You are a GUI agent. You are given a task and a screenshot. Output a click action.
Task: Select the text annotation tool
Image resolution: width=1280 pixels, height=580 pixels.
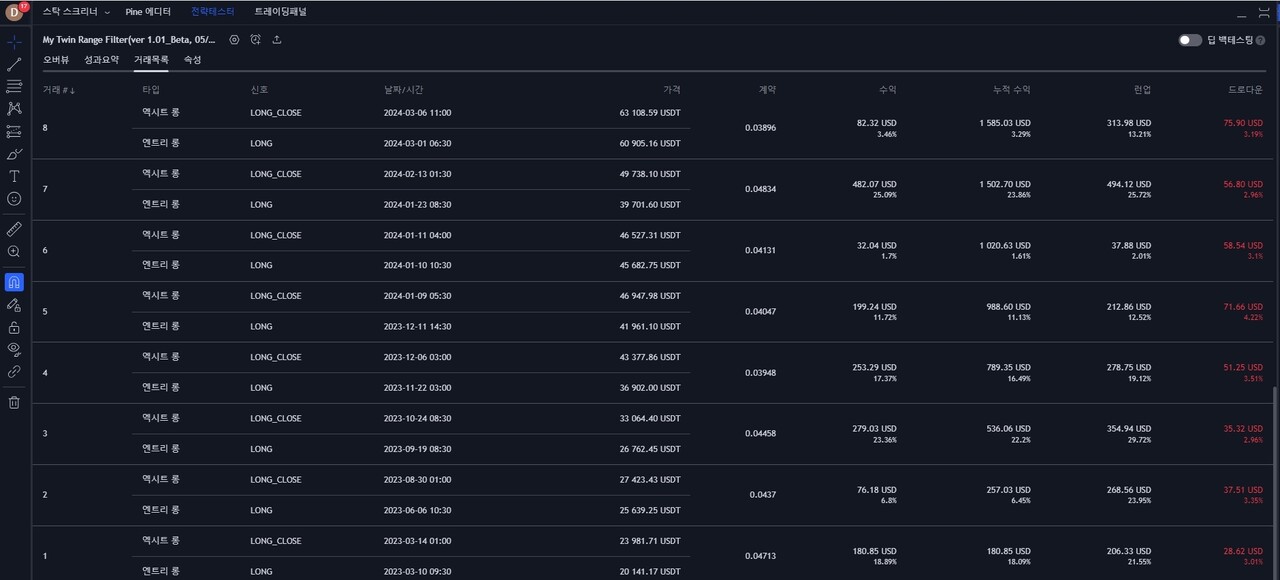pyautogui.click(x=14, y=176)
